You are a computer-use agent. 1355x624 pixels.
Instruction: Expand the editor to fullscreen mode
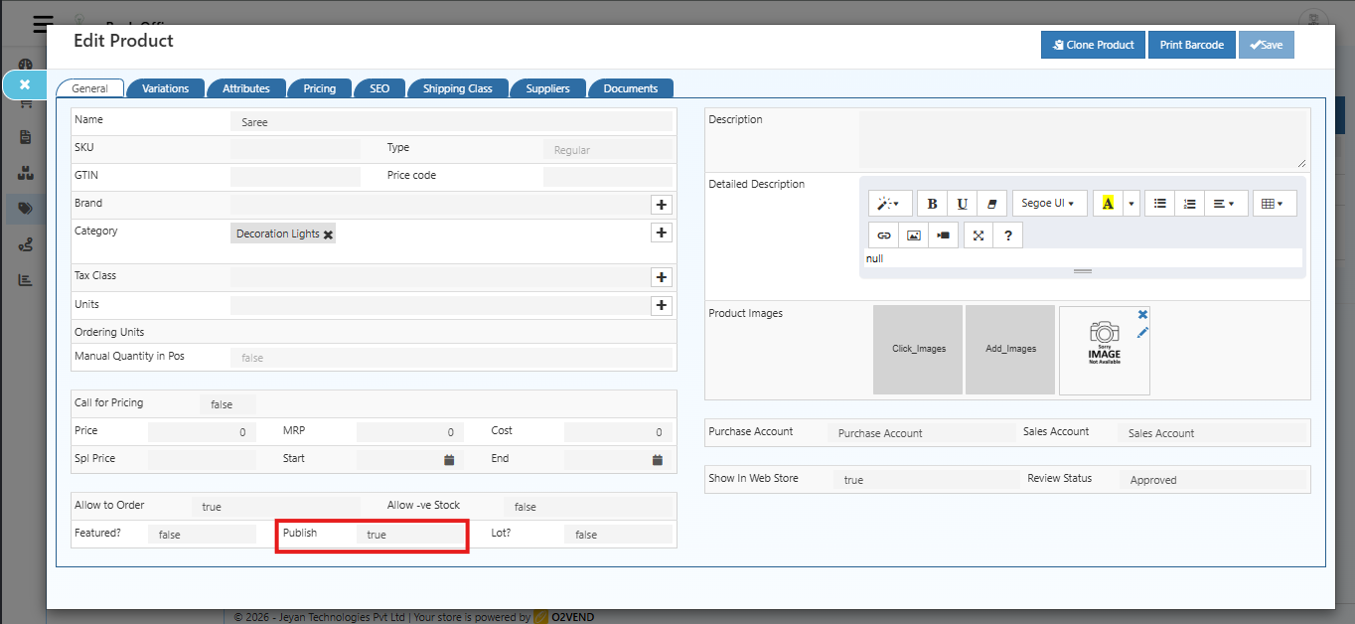(x=977, y=235)
